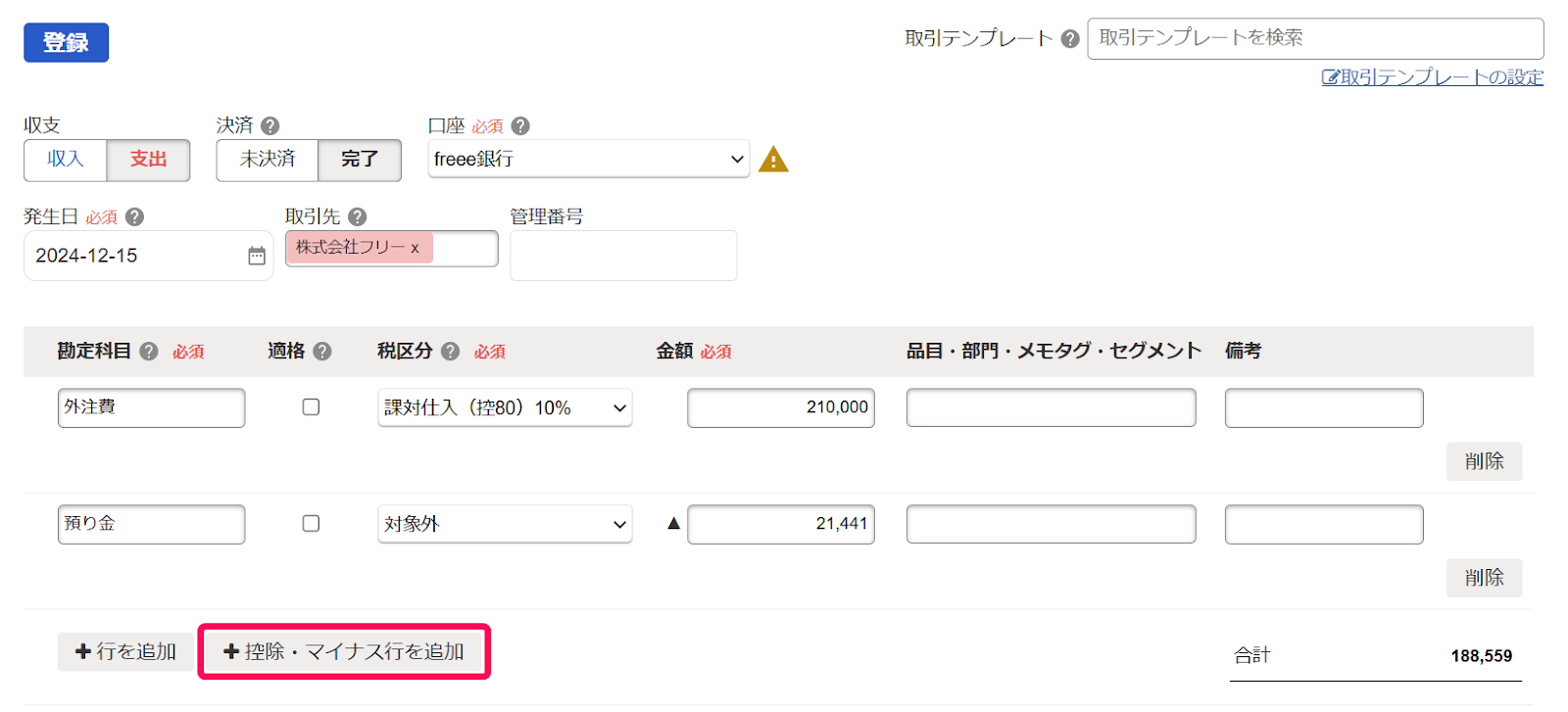
Task: Show help for 税区分 column
Action: point(451,351)
